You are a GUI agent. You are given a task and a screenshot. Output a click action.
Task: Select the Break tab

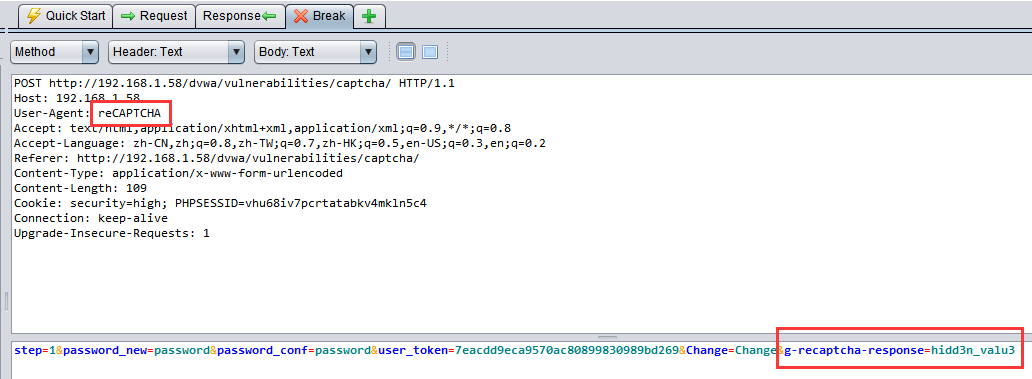pos(319,16)
